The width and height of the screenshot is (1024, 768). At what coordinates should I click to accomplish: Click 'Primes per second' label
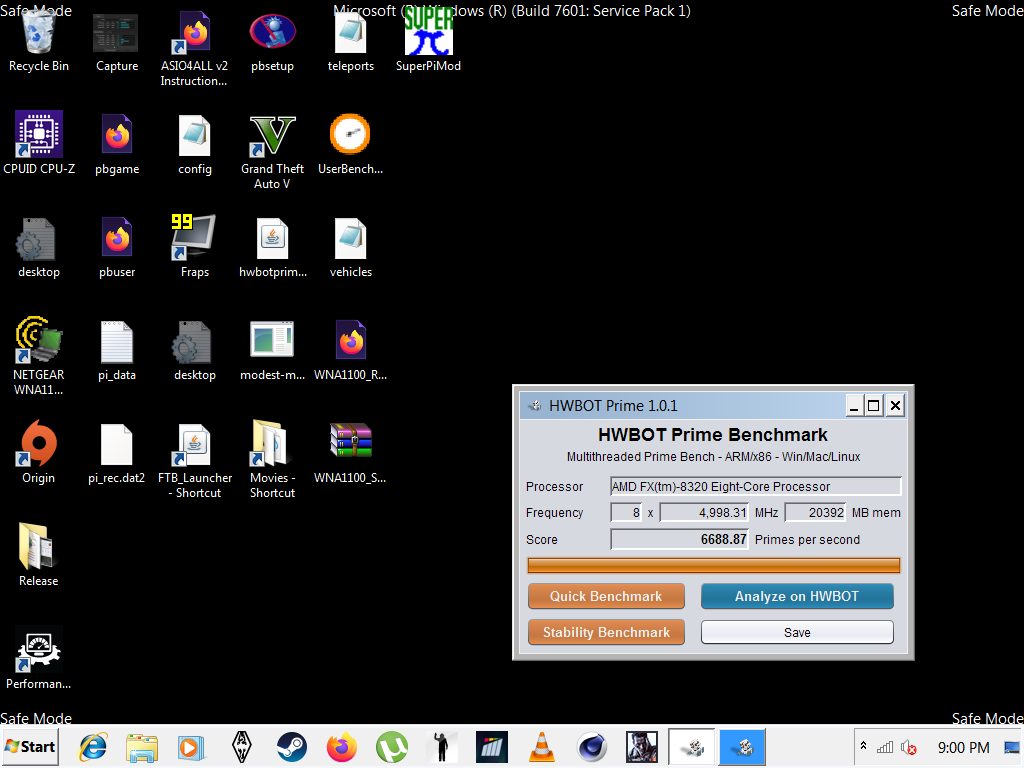[807, 539]
